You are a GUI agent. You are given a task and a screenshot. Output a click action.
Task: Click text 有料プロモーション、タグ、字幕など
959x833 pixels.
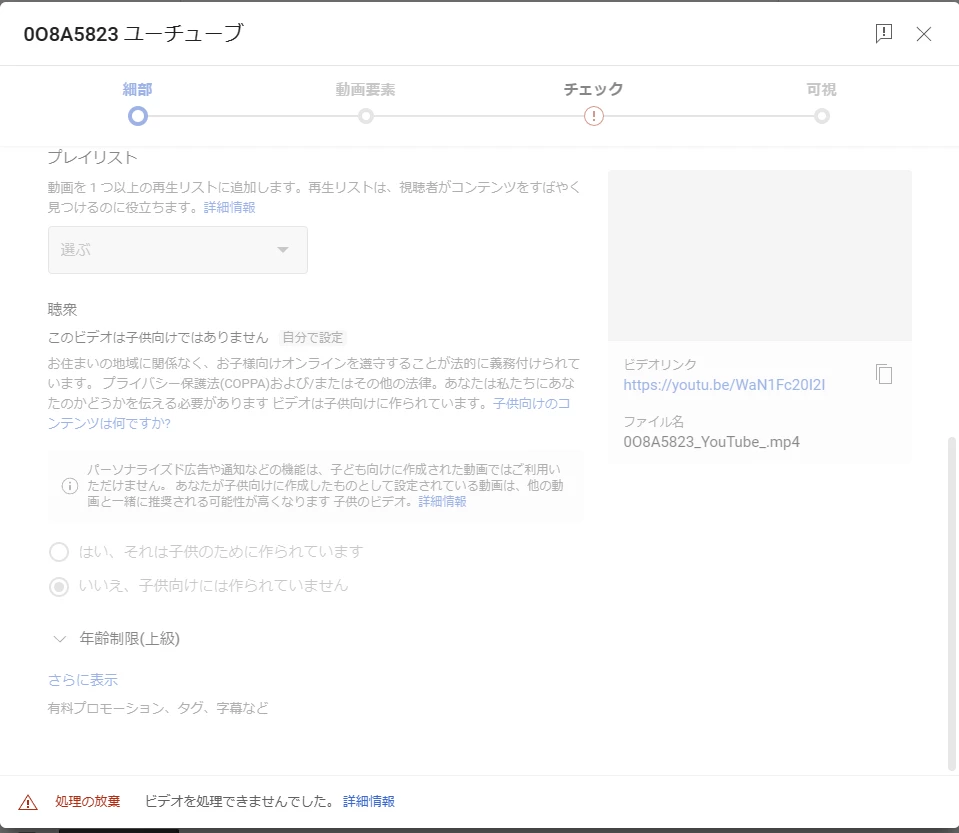[x=158, y=708]
